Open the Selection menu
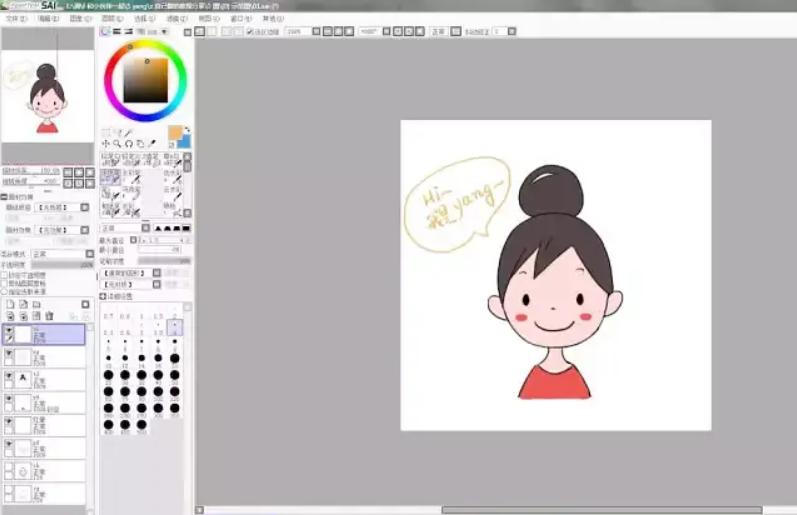 pos(145,18)
